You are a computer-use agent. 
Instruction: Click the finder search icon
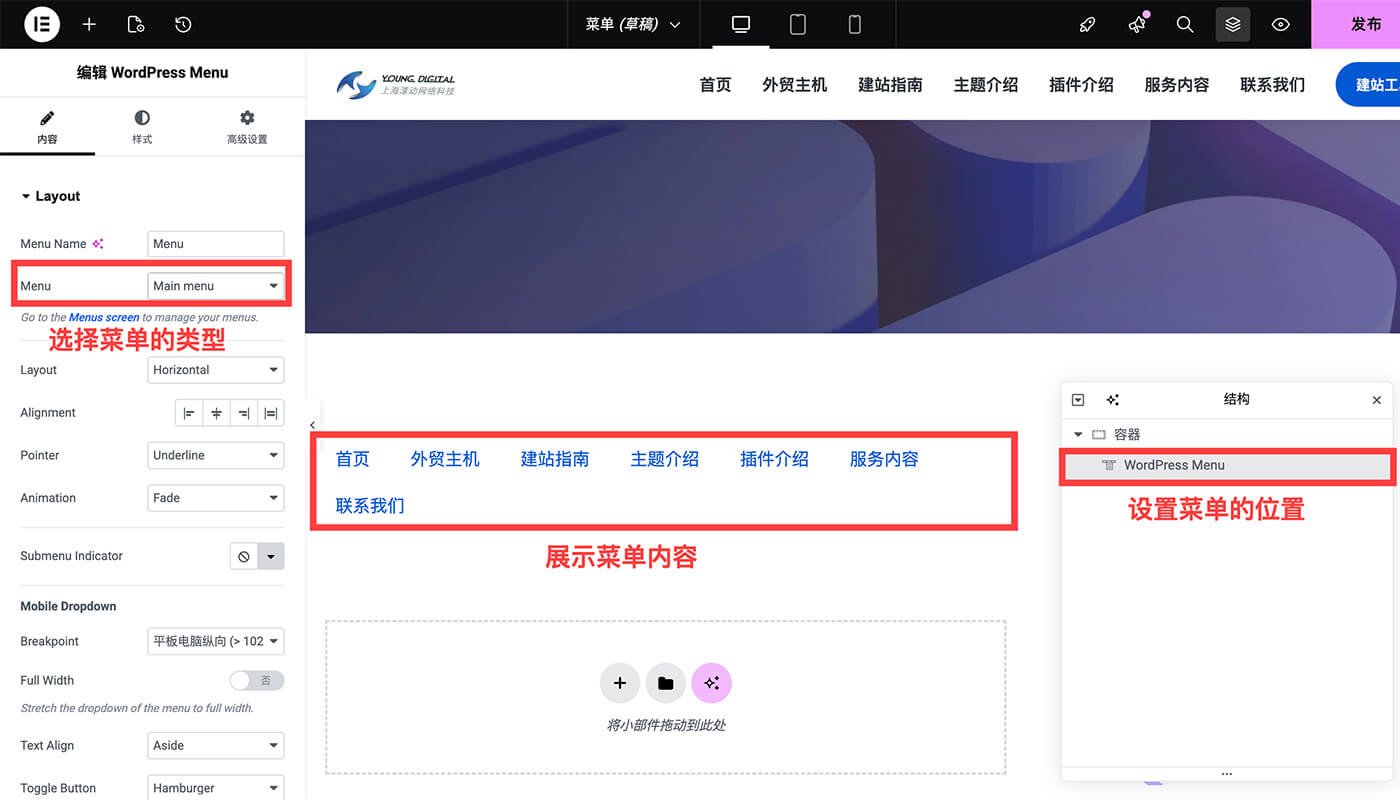(x=1184, y=24)
